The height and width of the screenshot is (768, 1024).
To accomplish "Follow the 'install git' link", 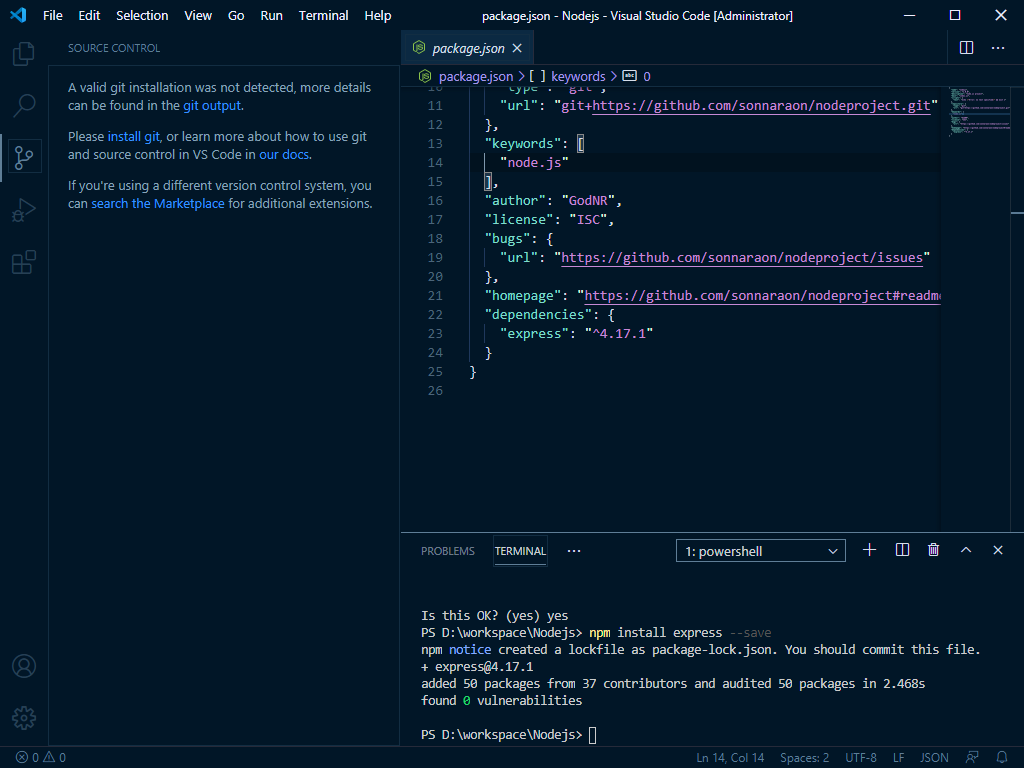I will pos(133,136).
